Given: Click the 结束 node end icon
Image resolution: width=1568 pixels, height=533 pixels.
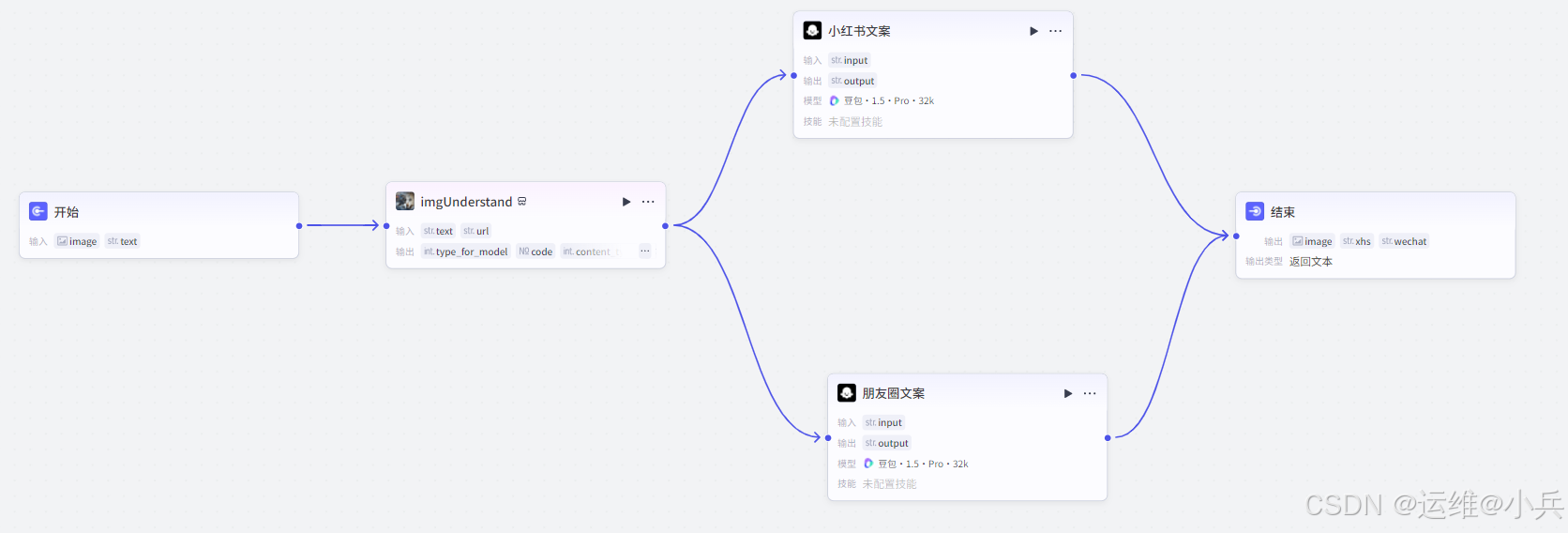Looking at the screenshot, I should (1255, 211).
